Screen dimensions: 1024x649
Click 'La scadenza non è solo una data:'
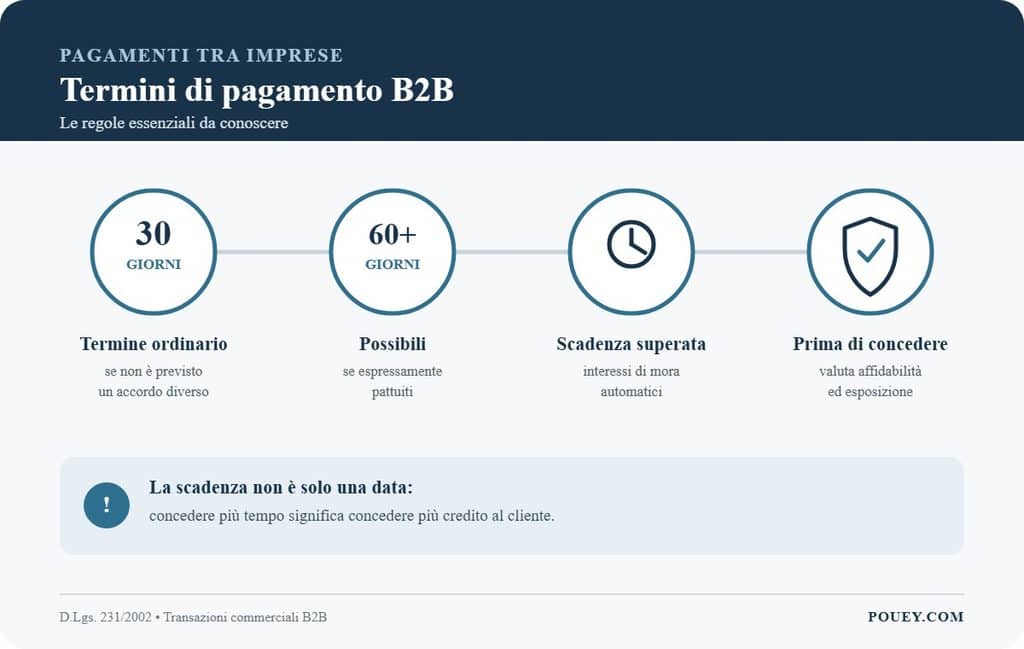click(281, 488)
